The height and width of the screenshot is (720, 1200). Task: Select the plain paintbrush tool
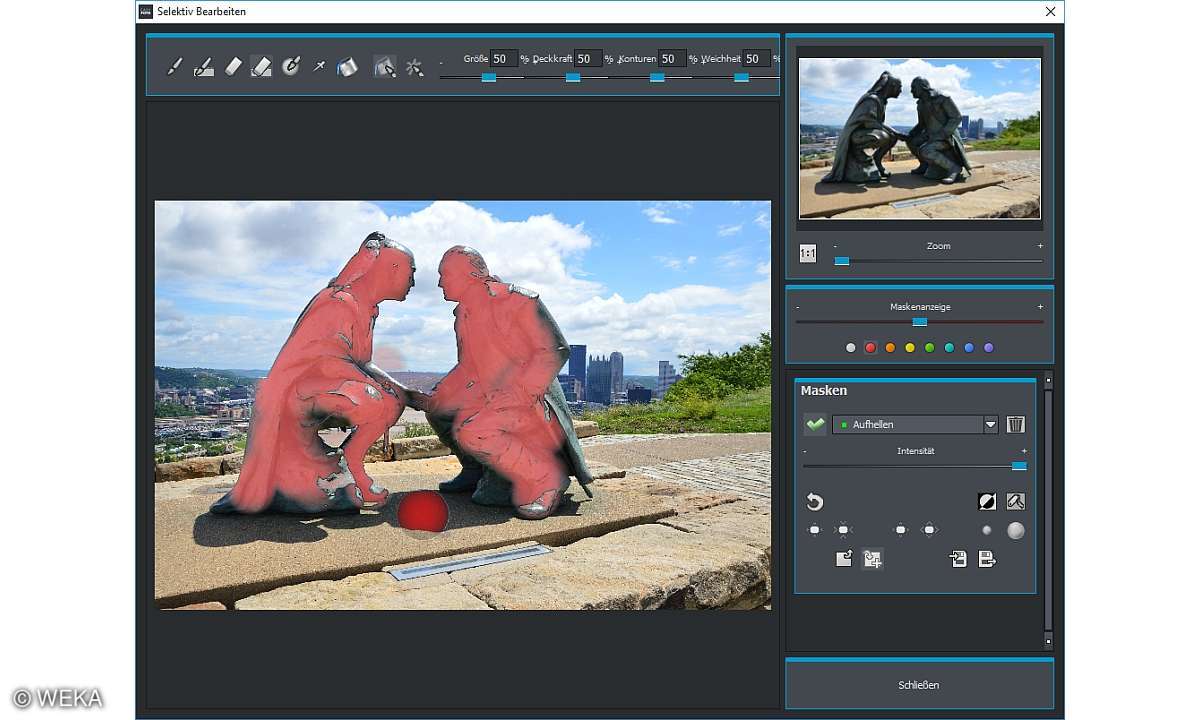pyautogui.click(x=174, y=67)
